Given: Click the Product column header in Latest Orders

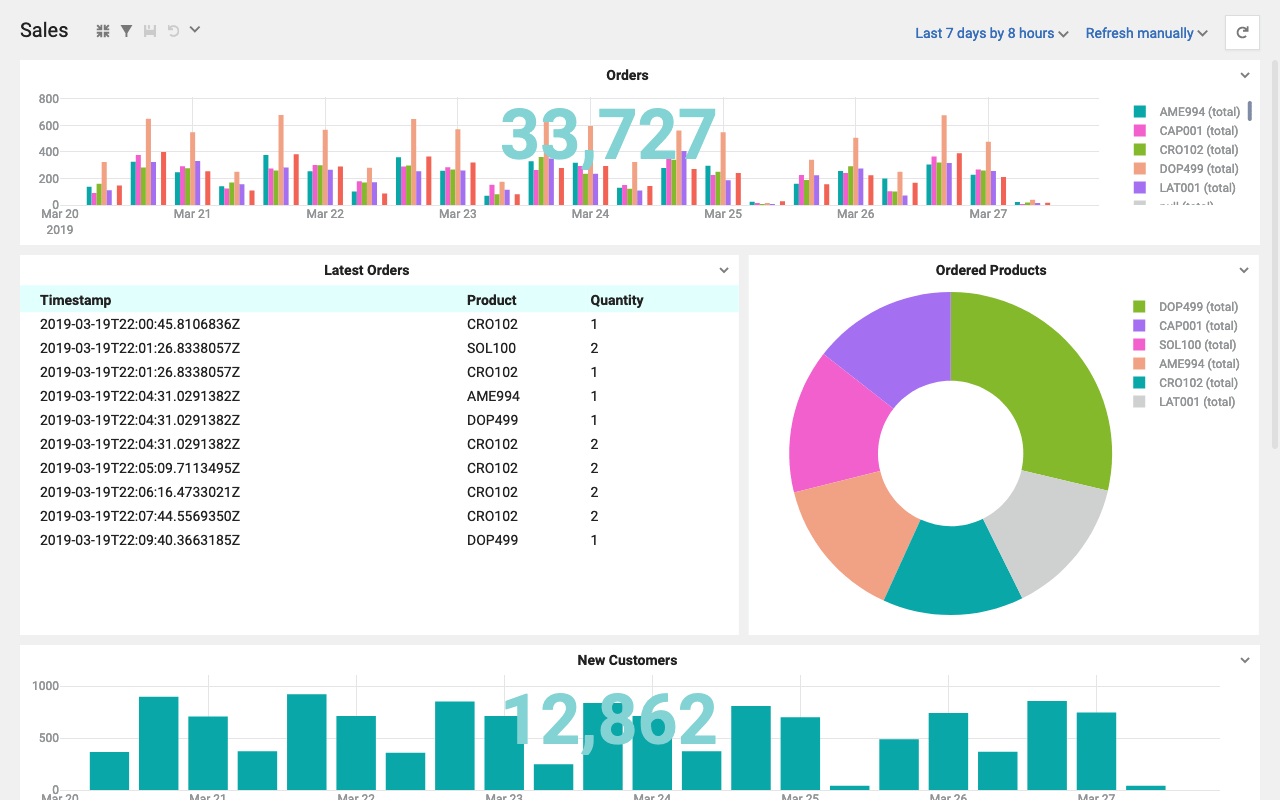Looking at the screenshot, I should coord(492,300).
